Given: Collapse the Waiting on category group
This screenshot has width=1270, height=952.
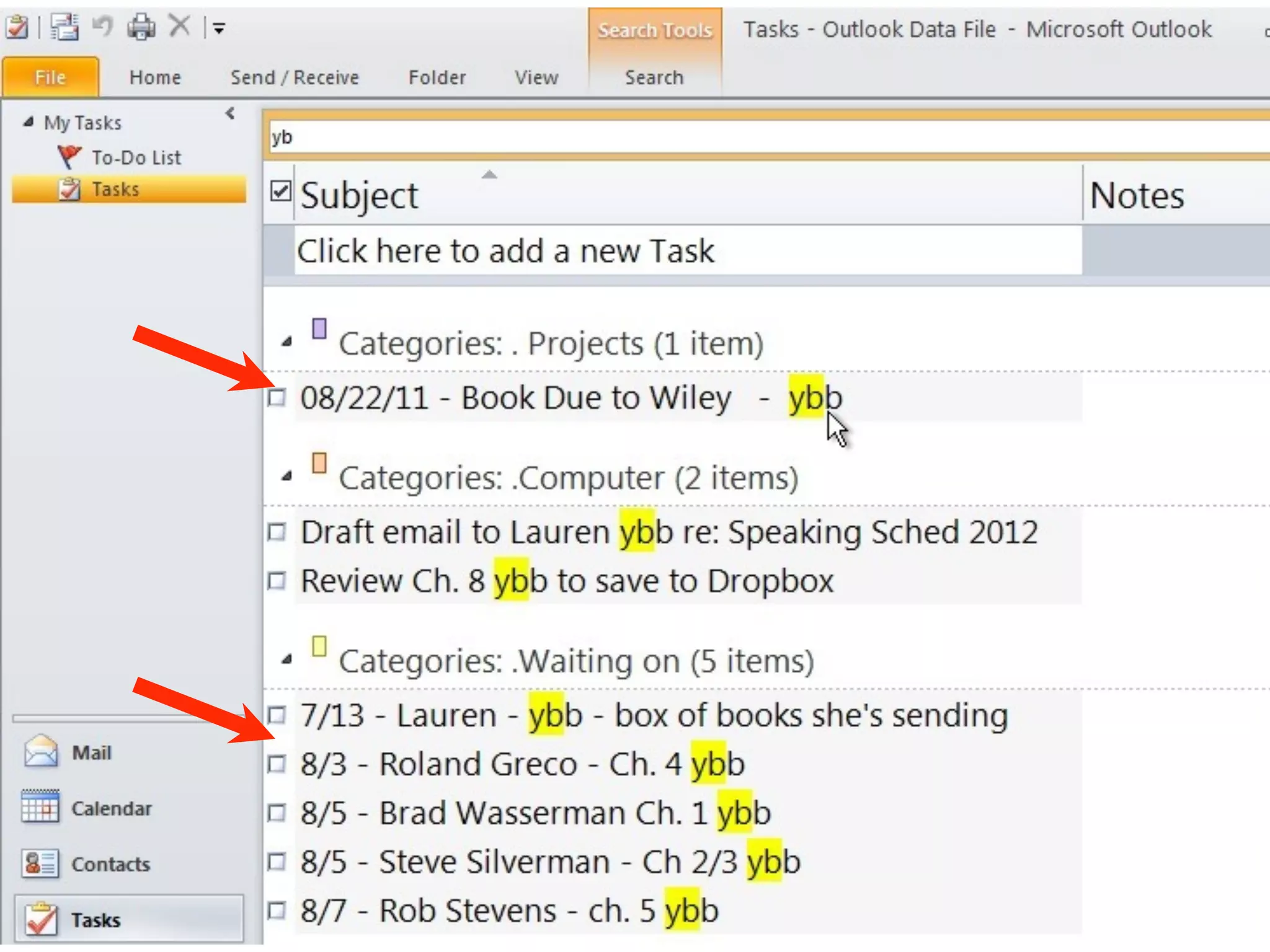Looking at the screenshot, I should pyautogui.click(x=286, y=660).
